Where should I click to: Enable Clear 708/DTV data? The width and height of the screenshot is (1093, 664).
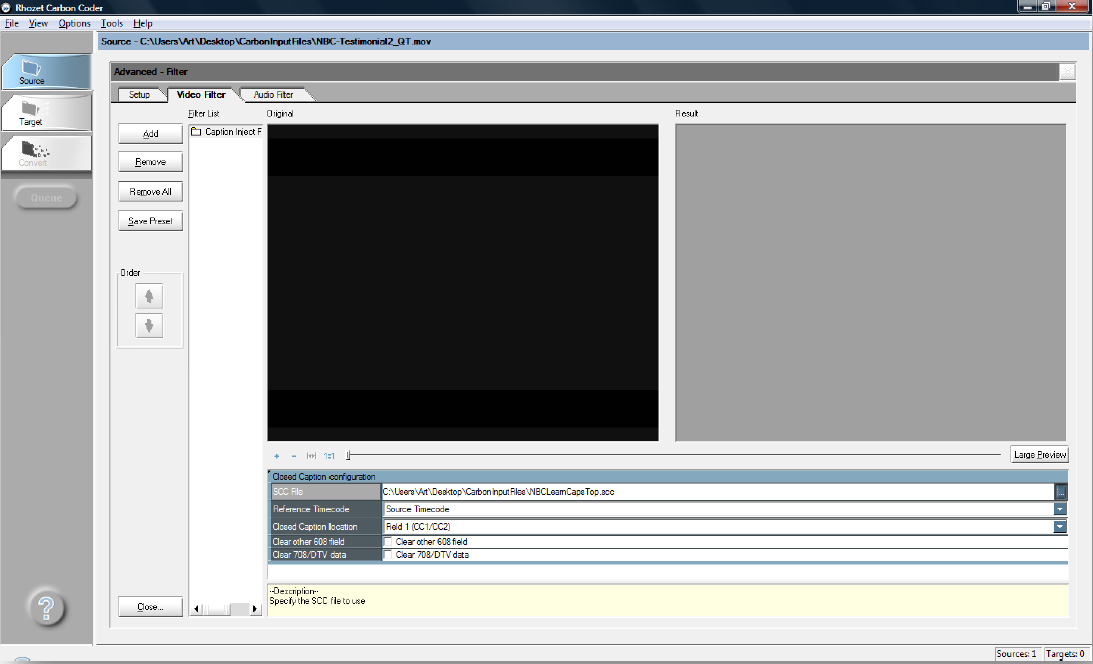(x=389, y=554)
